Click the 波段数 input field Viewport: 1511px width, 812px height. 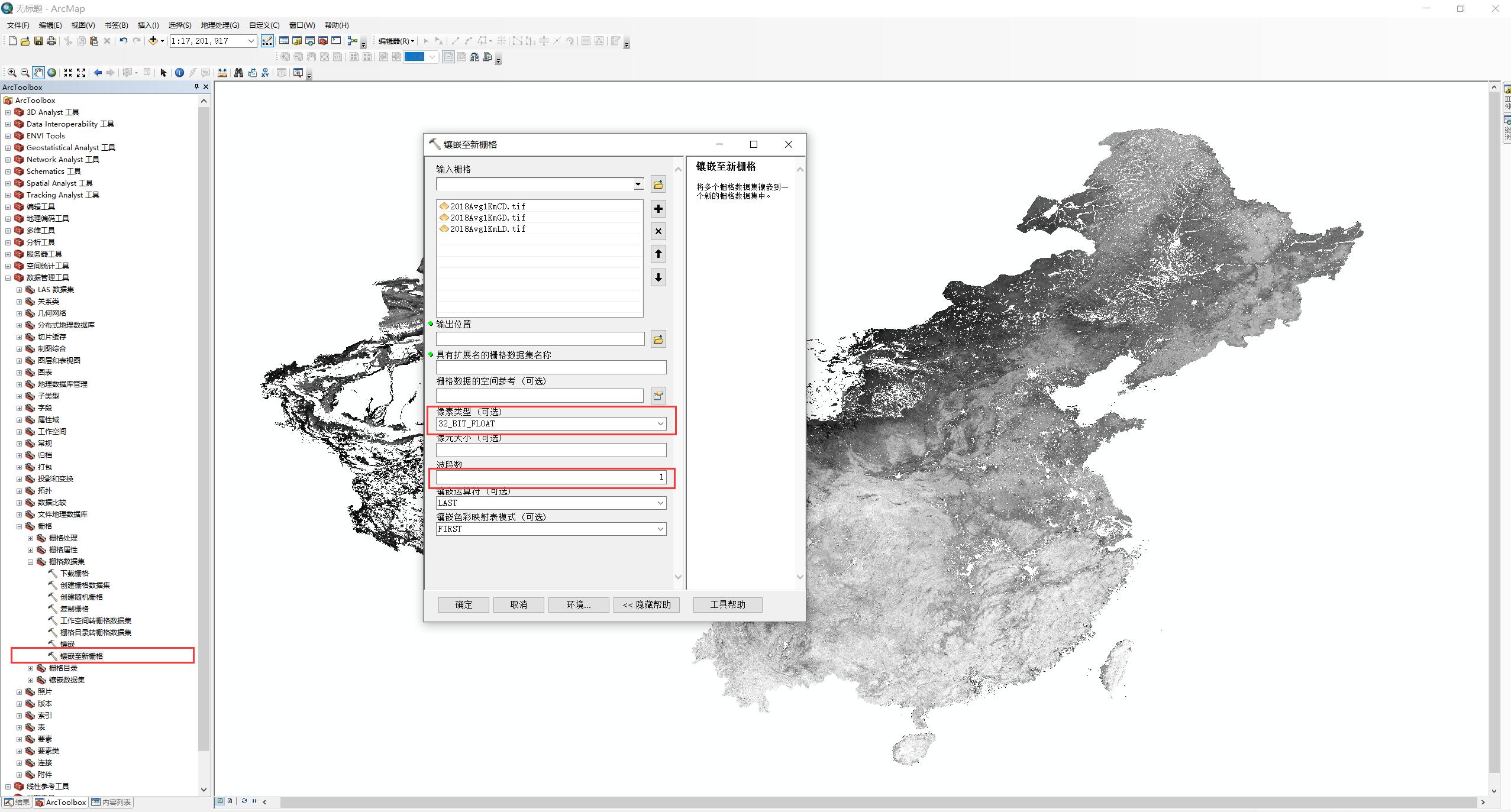[551, 477]
